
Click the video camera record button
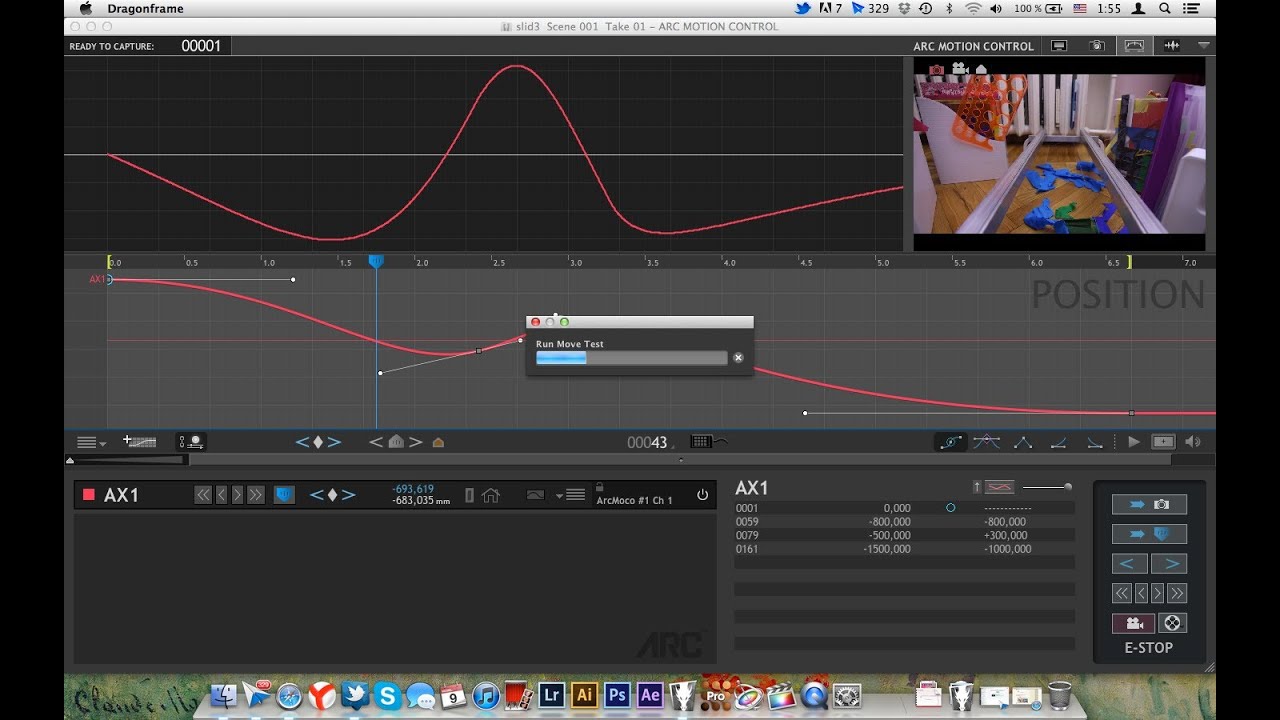tap(1134, 623)
